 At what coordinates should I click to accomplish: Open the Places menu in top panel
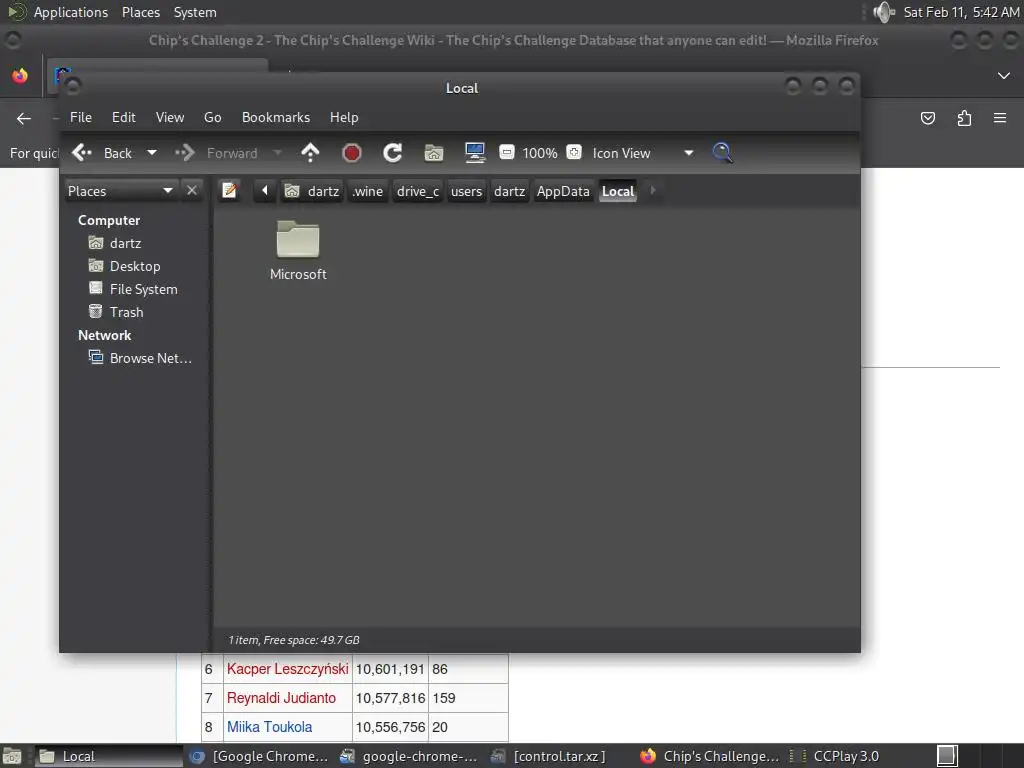140,12
